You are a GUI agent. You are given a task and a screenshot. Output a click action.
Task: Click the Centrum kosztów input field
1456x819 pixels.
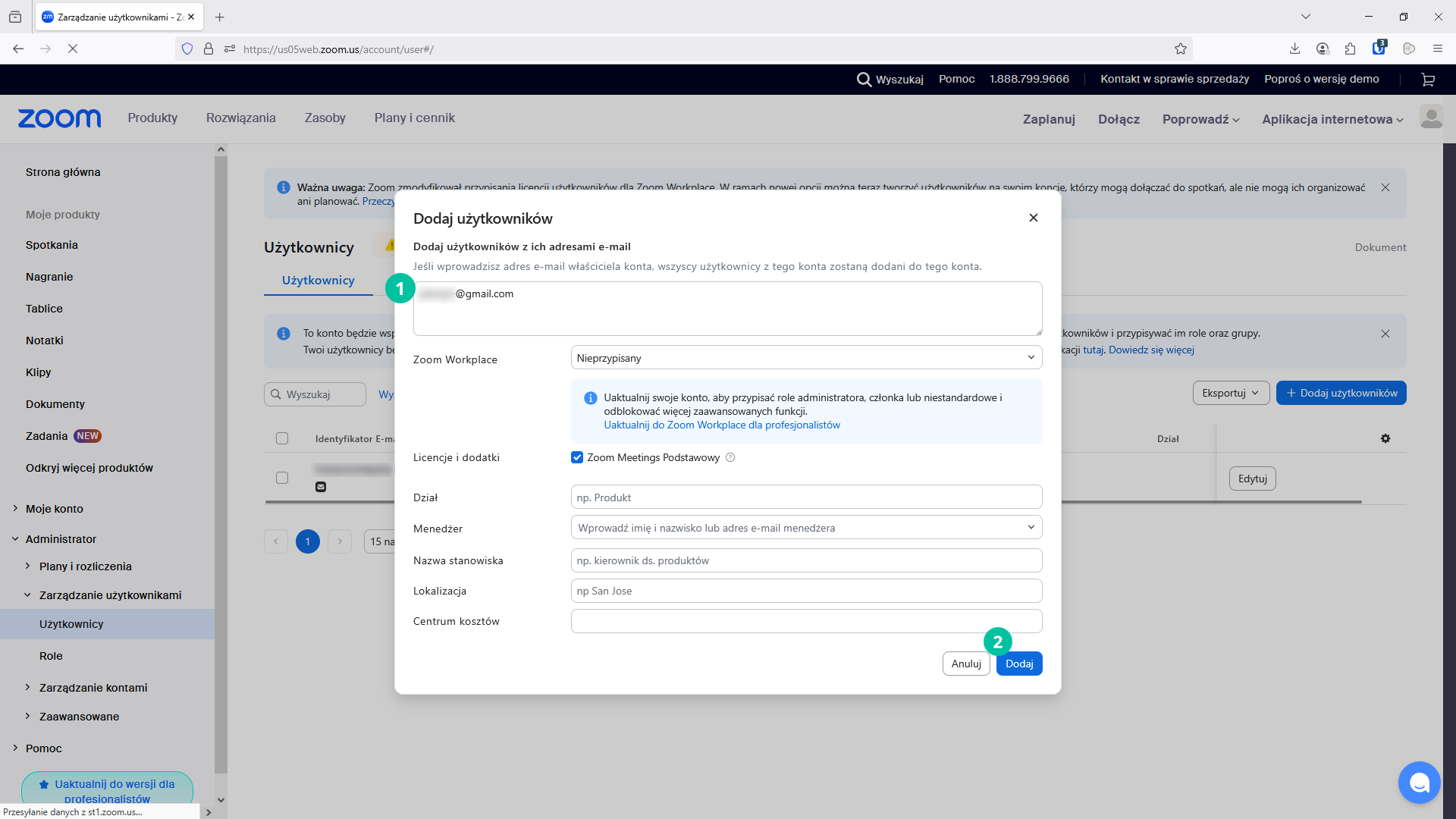(806, 621)
